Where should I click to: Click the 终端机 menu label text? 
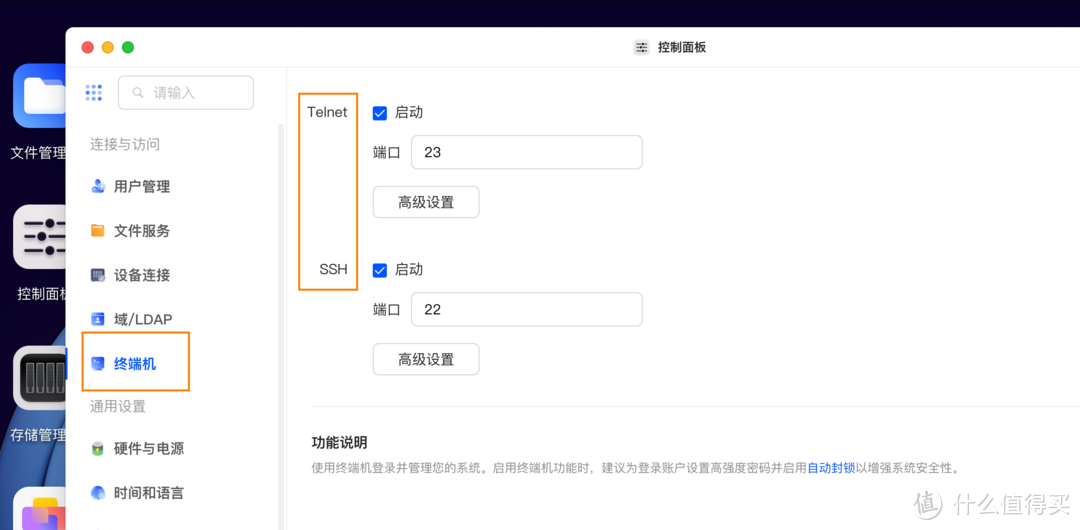click(x=135, y=364)
